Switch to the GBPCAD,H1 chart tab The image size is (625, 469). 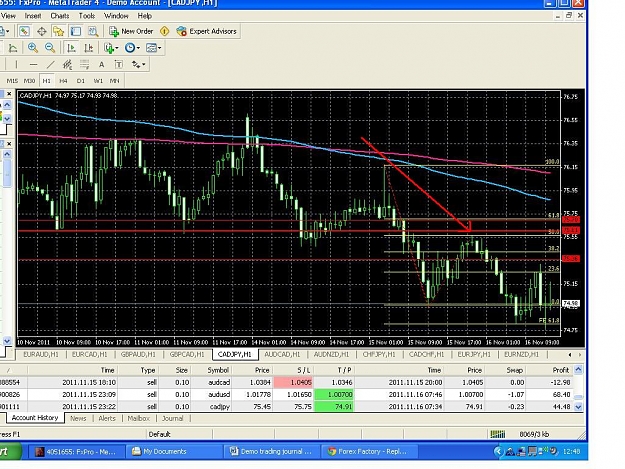(x=187, y=354)
